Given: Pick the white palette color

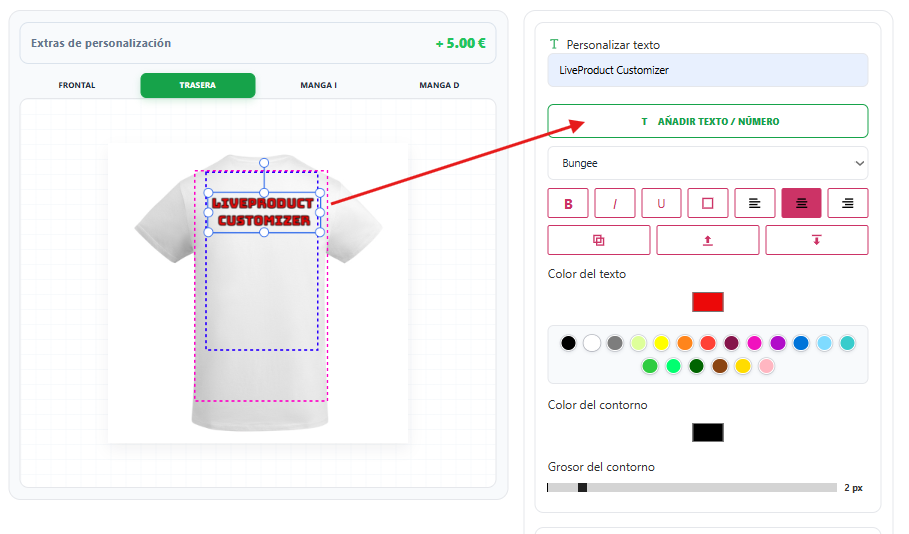Looking at the screenshot, I should [592, 343].
